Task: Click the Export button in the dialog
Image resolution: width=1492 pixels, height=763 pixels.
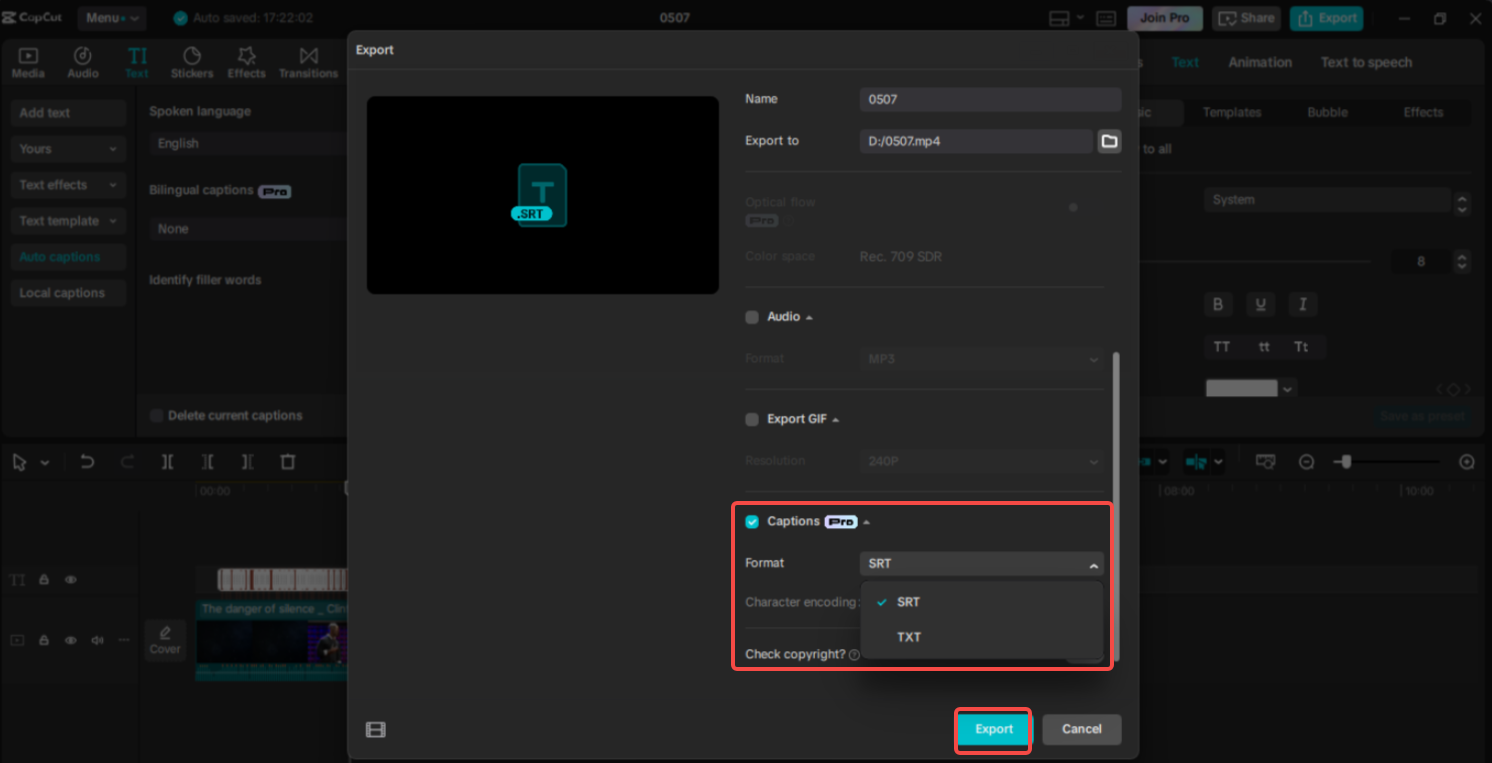Action: pos(992,729)
